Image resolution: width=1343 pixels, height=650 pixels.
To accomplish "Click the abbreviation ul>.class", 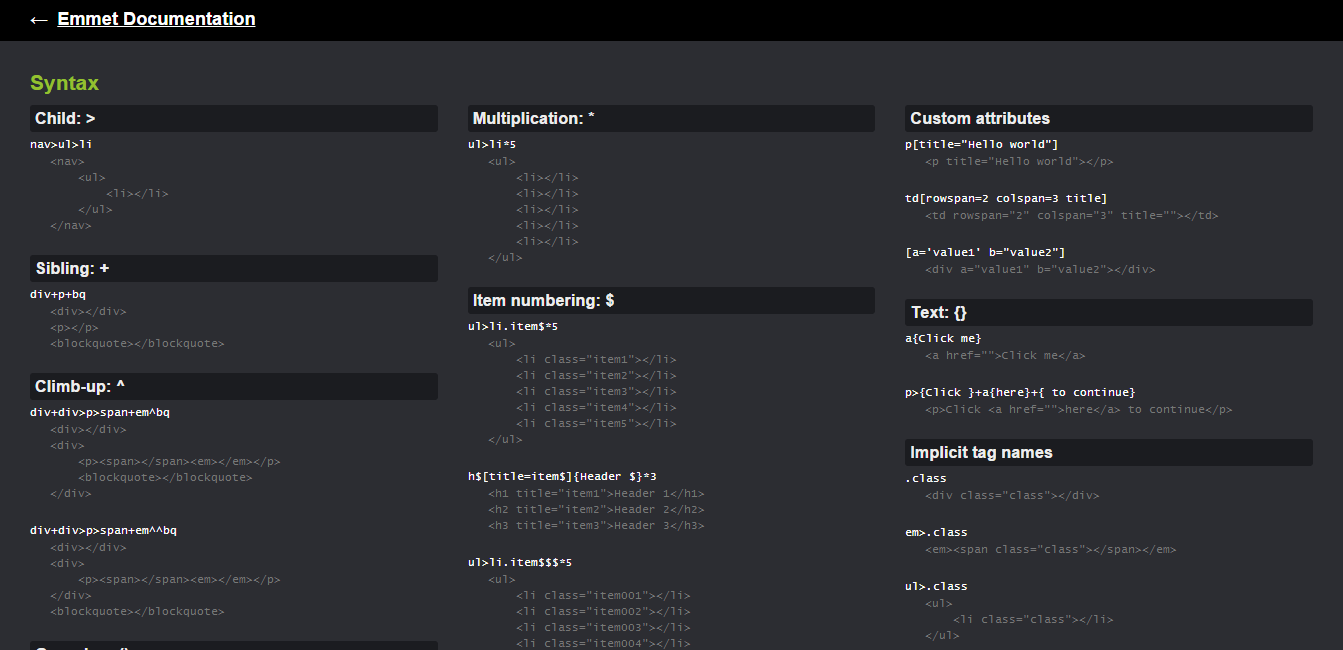I will point(936,586).
